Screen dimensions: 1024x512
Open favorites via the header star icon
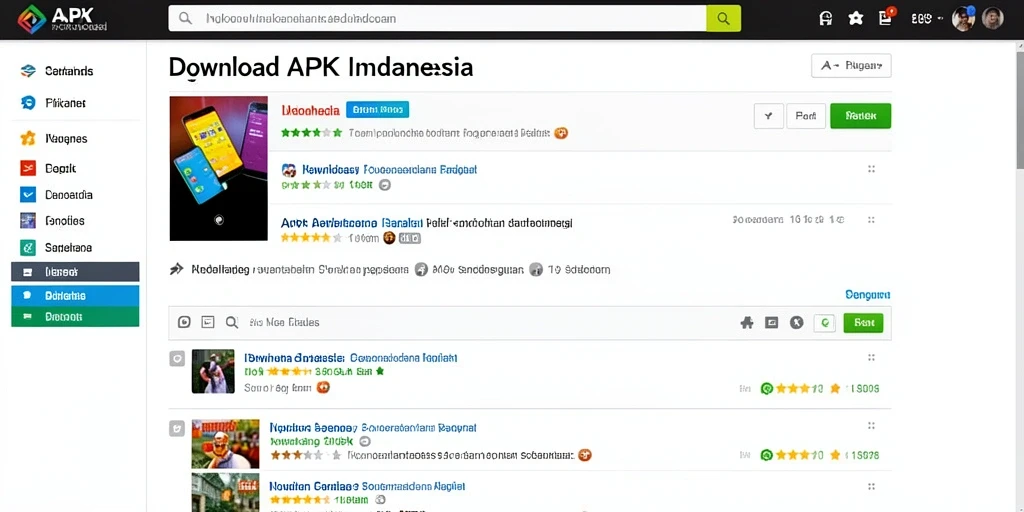[856, 18]
